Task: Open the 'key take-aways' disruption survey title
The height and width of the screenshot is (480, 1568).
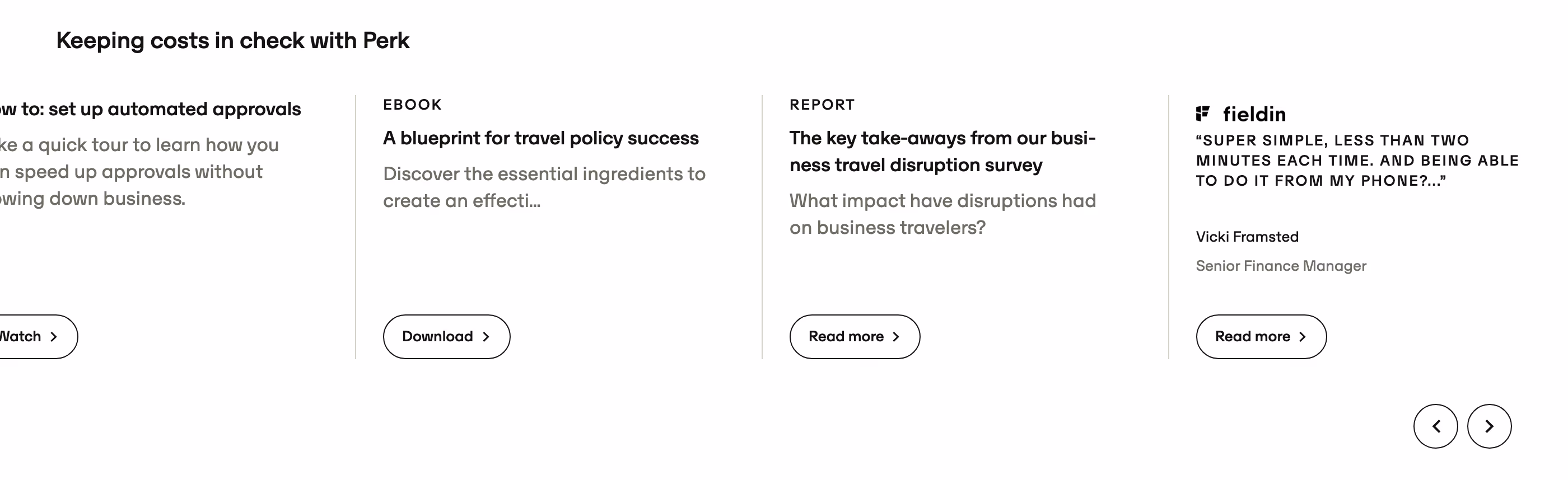Action: point(942,152)
